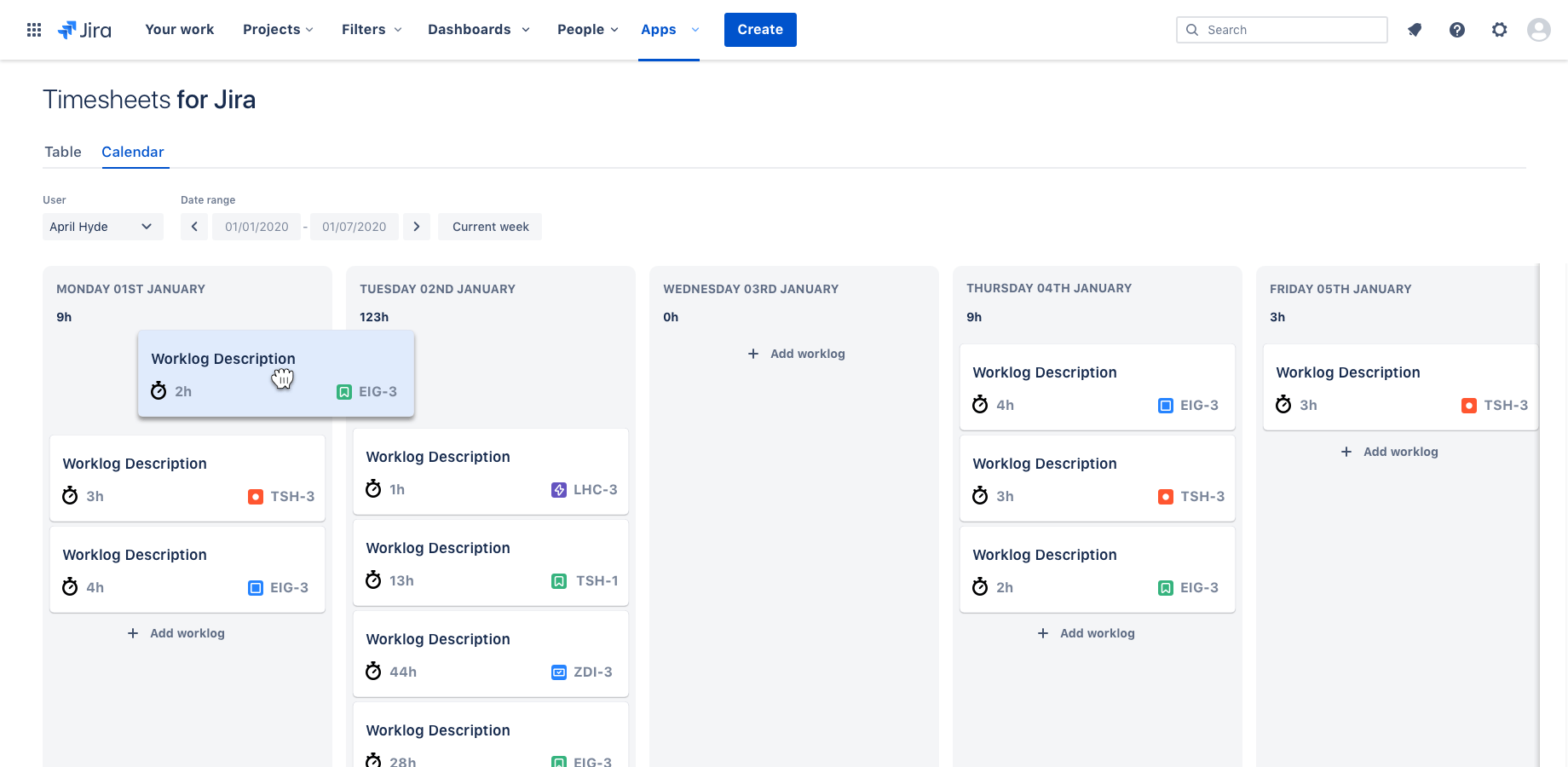Click the start date field 01/01/2020
The height and width of the screenshot is (767, 1568).
click(x=257, y=227)
